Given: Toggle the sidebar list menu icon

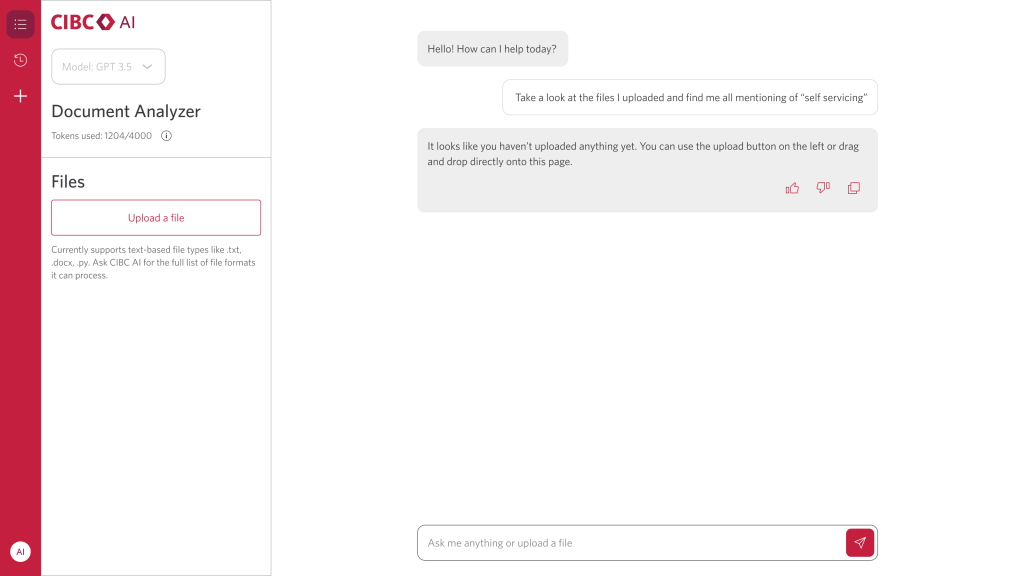Looking at the screenshot, I should pos(20,24).
